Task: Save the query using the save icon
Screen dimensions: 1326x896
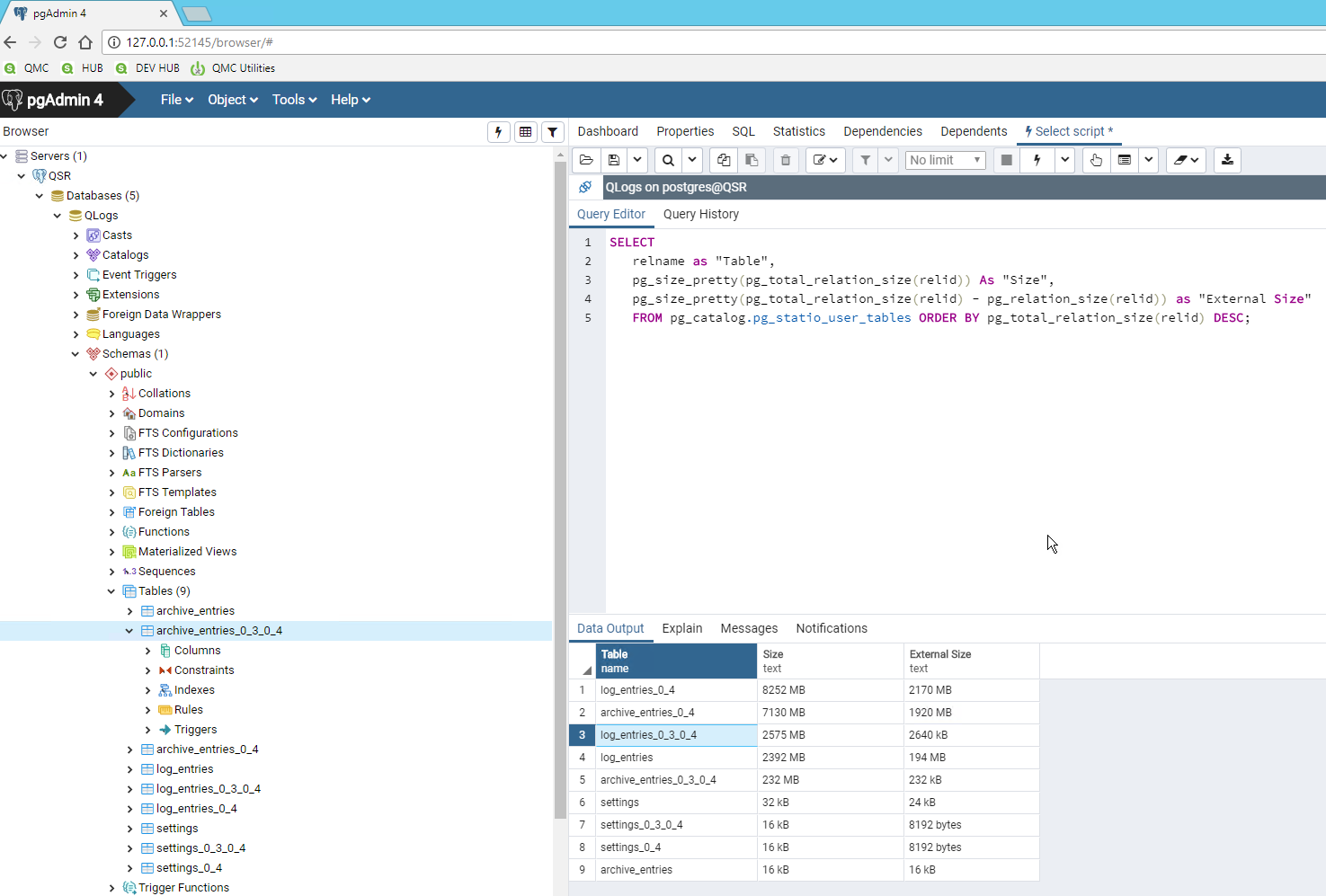Action: [614, 160]
